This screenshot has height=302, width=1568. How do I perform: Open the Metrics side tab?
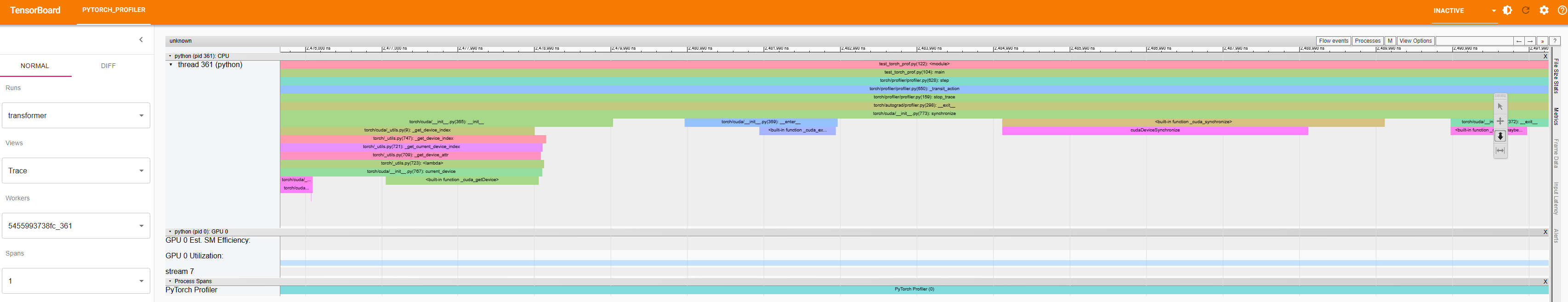point(1556,116)
